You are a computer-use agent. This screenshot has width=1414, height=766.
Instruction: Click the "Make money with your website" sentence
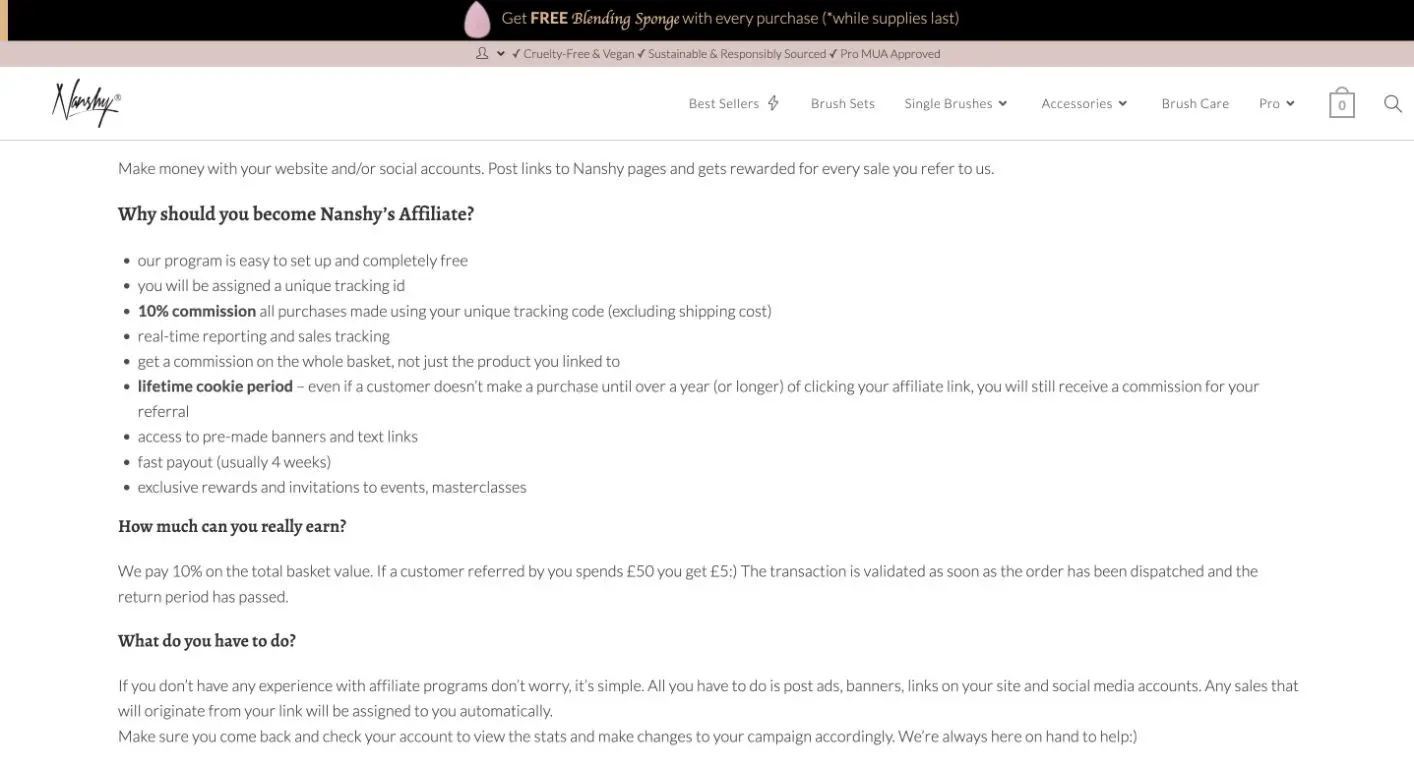coord(556,168)
